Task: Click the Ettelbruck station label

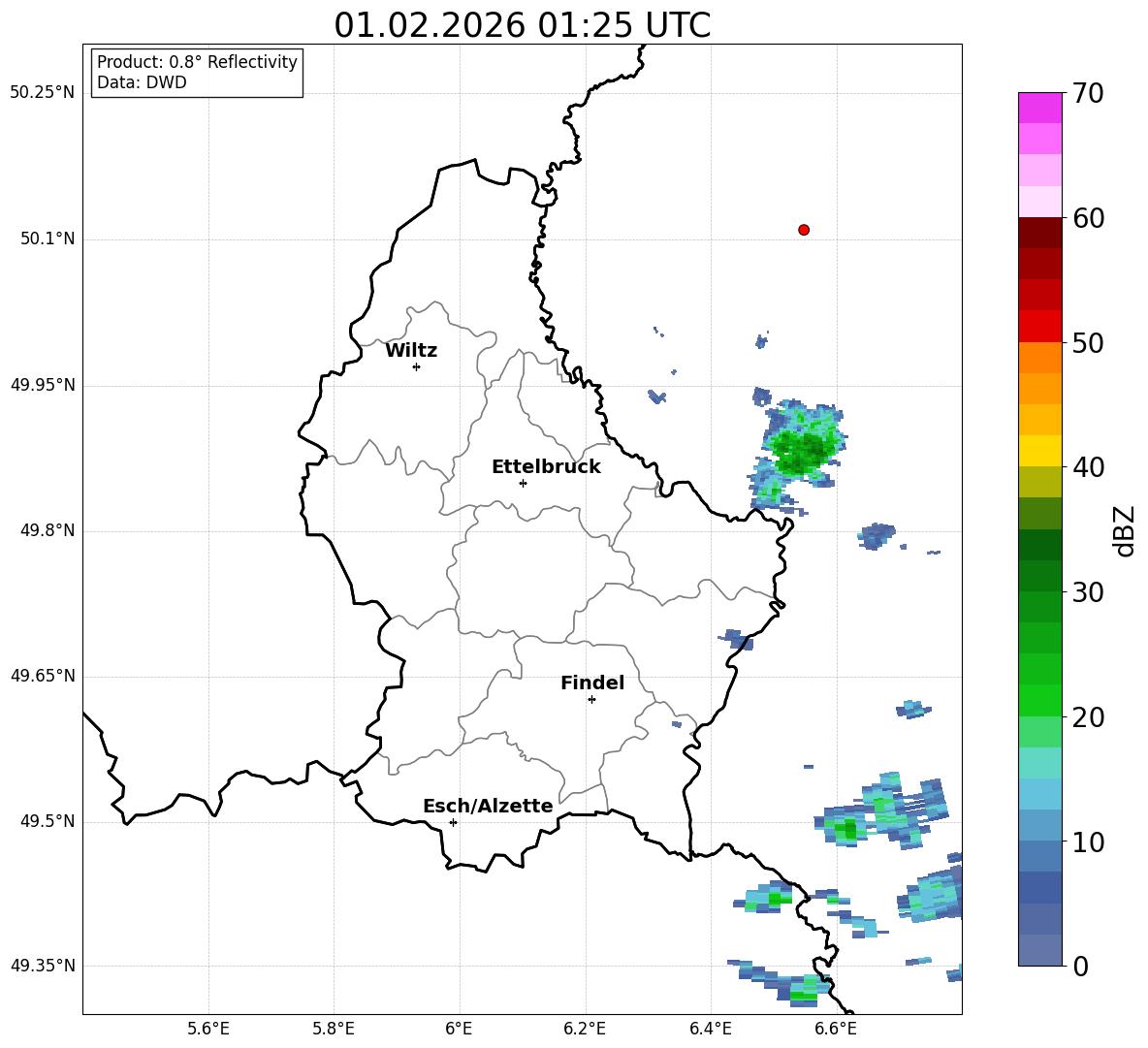Action: (546, 467)
